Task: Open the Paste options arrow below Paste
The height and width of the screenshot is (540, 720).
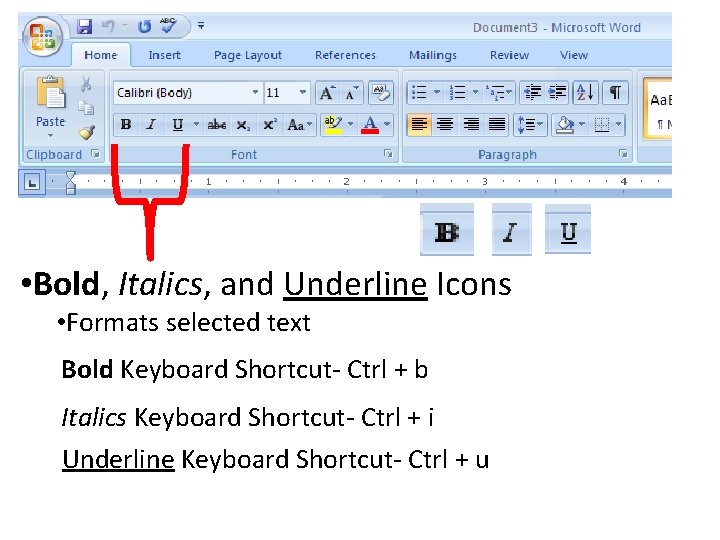Action: 51,135
